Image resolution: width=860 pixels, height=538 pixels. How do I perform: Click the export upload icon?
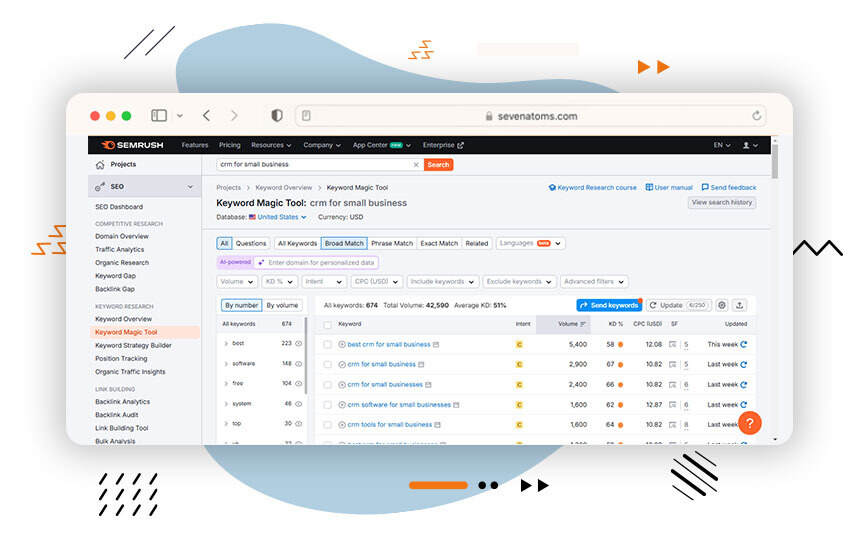pos(739,305)
